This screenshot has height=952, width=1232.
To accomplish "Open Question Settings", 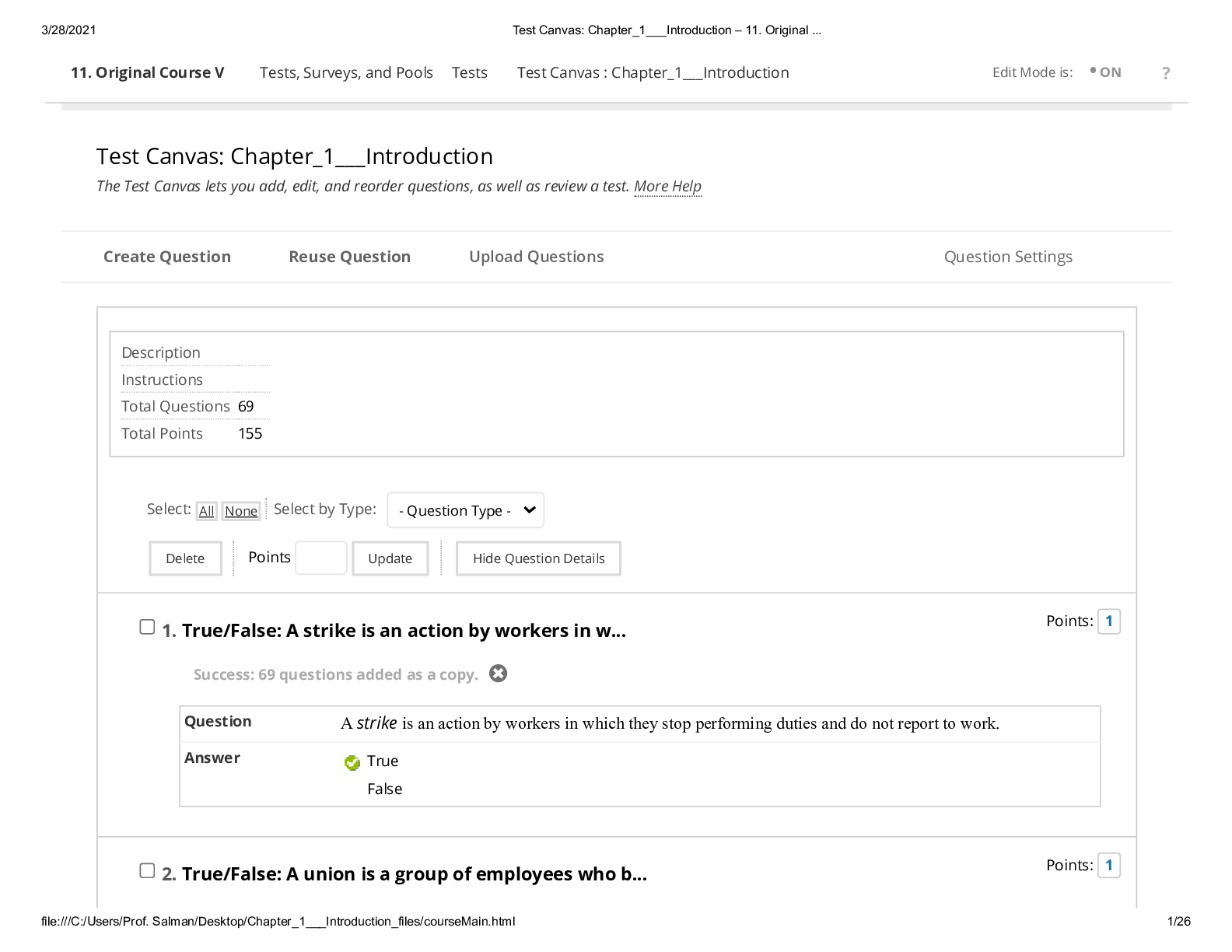I will coord(1008,257).
